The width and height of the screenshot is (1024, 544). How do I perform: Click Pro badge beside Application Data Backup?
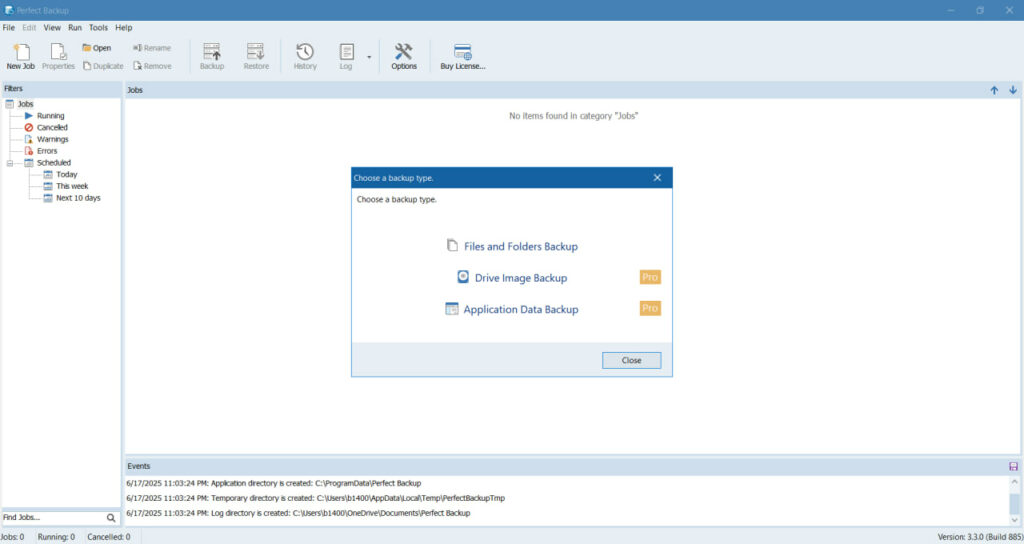(x=650, y=308)
